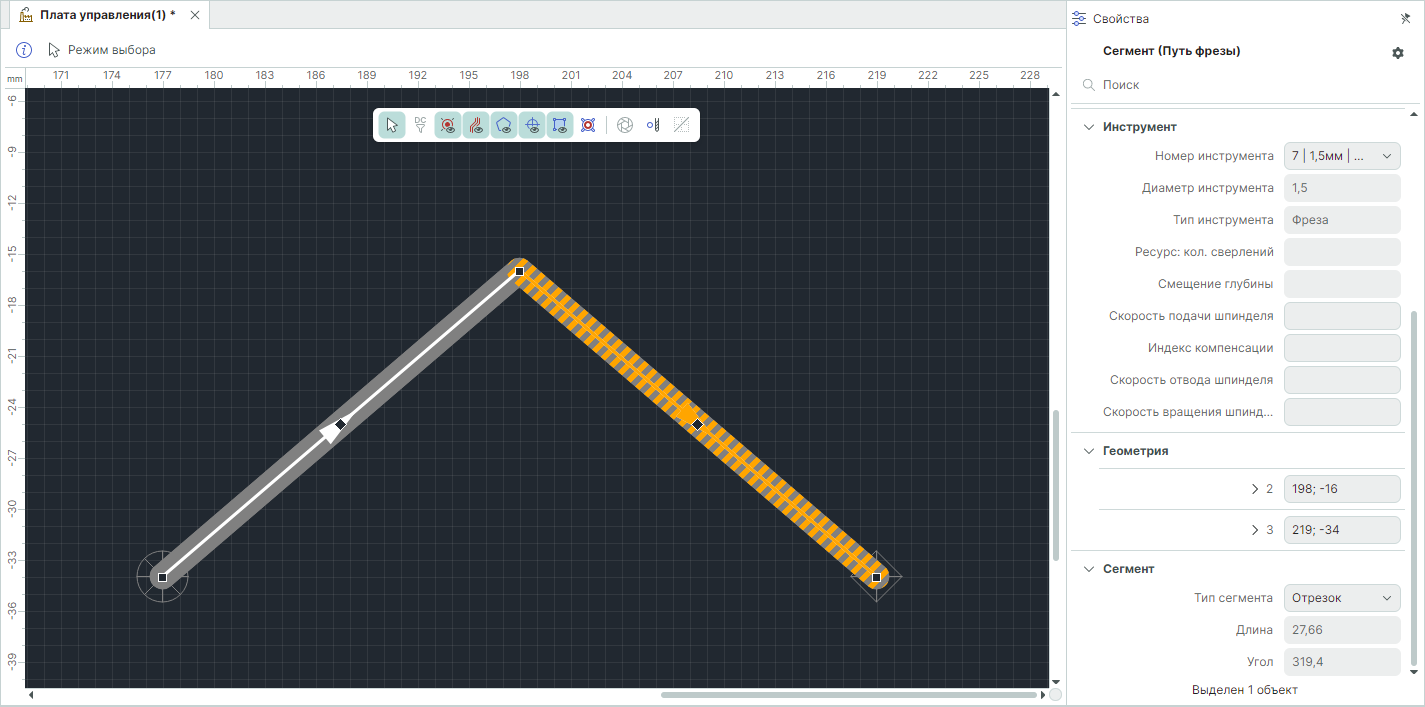Viewport: 1425px width, 707px height.
Task: Toggle blue pentagon outline visibility button
Action: (x=504, y=125)
